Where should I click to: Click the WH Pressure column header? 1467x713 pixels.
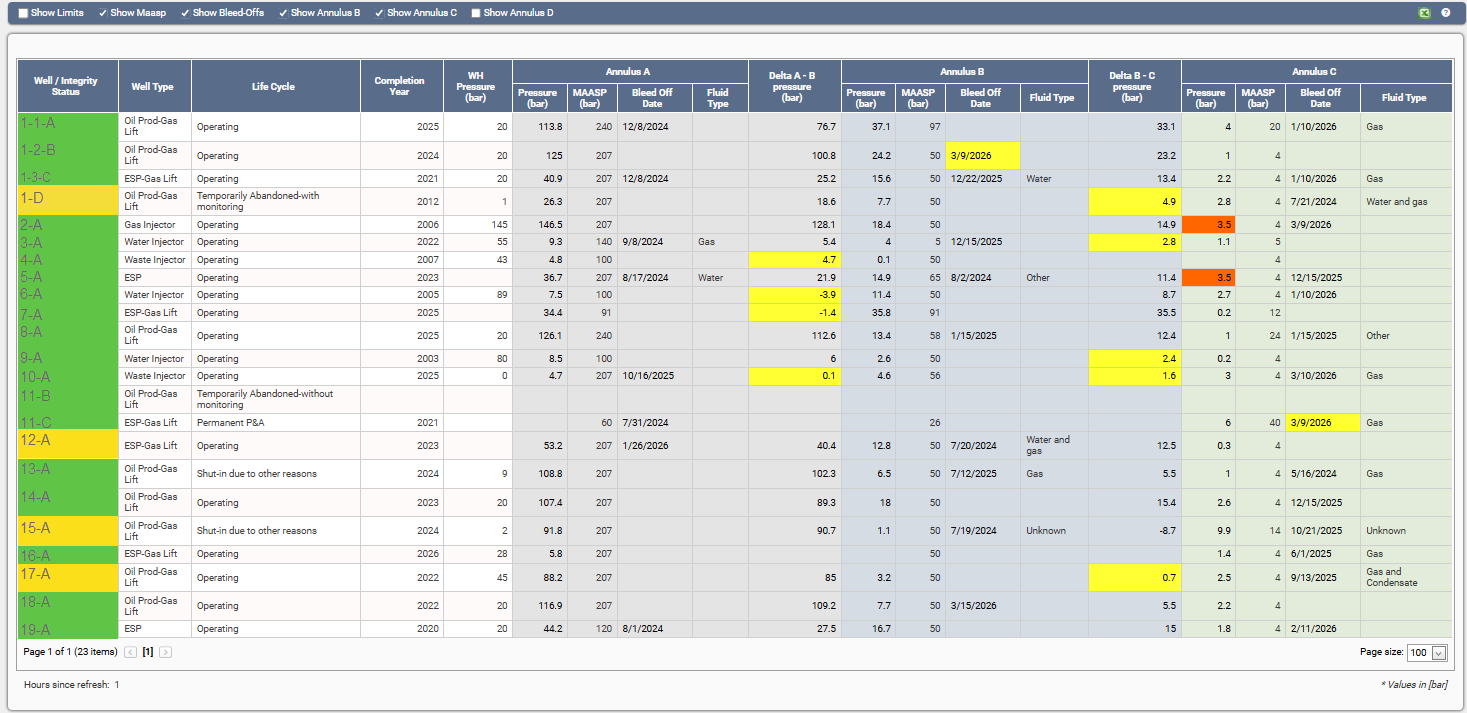pyautogui.click(x=477, y=86)
